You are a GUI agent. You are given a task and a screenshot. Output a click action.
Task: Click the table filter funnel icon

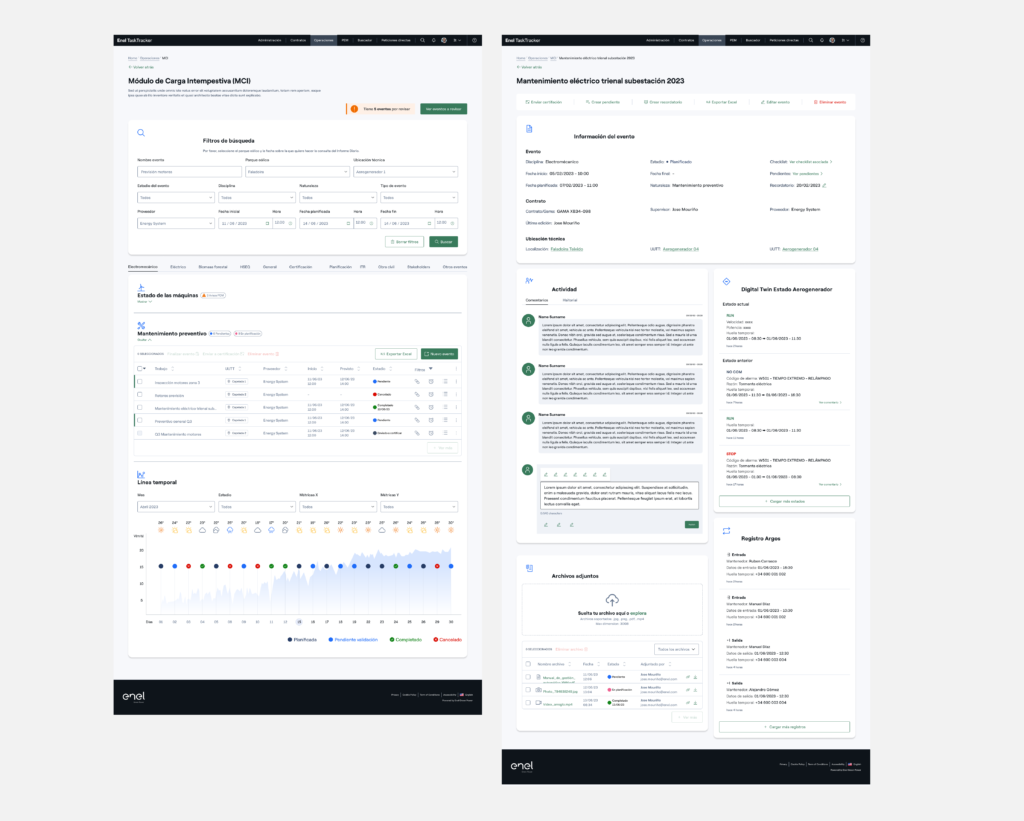point(429,369)
